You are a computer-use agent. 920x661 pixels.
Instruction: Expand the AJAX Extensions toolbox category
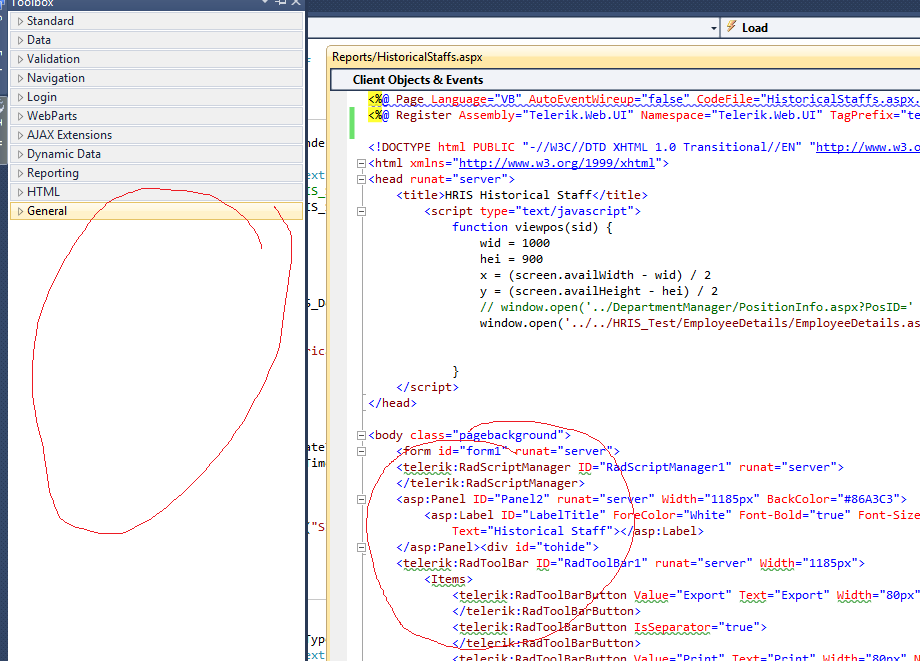tap(156, 135)
